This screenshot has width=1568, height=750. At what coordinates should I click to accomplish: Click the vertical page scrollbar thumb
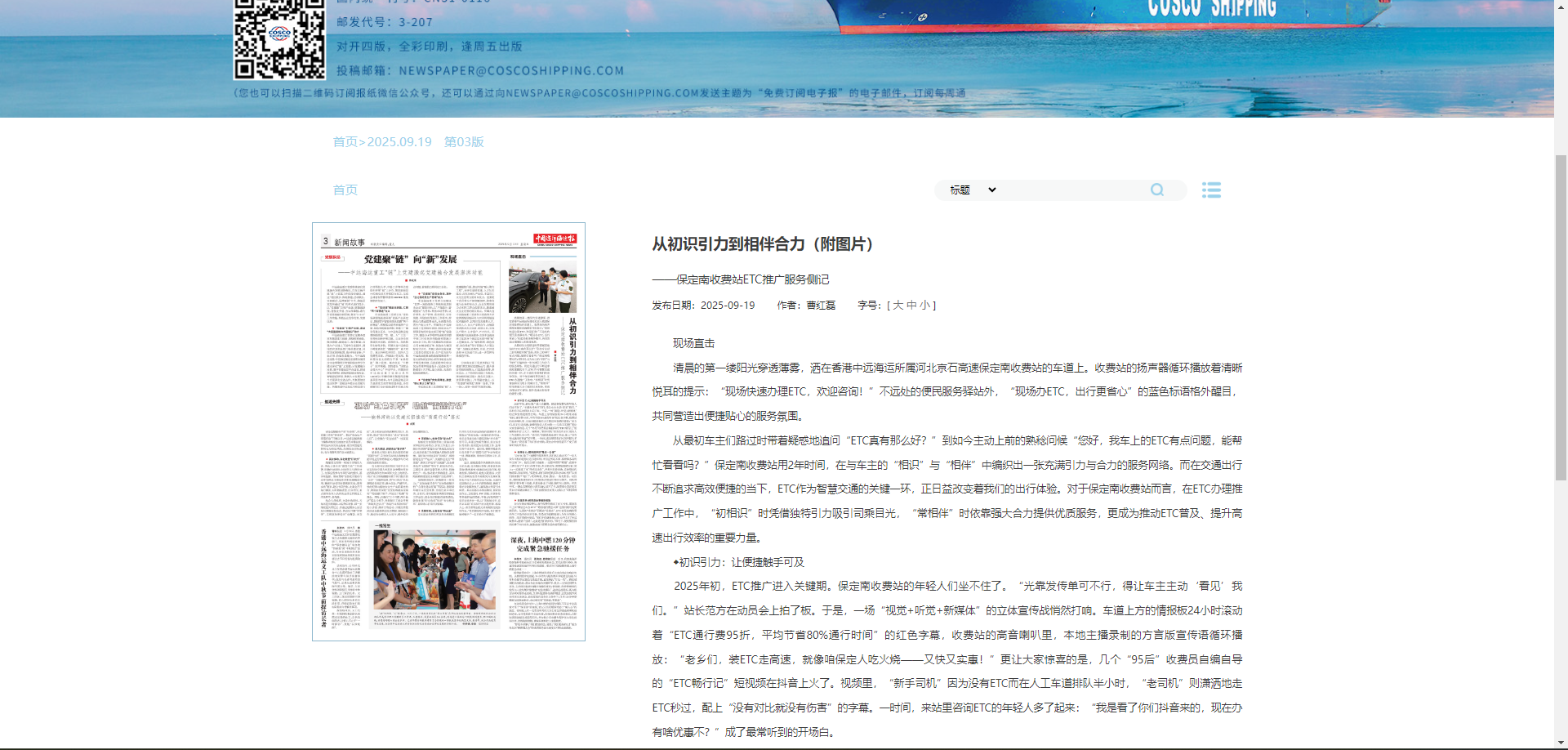point(1561,319)
